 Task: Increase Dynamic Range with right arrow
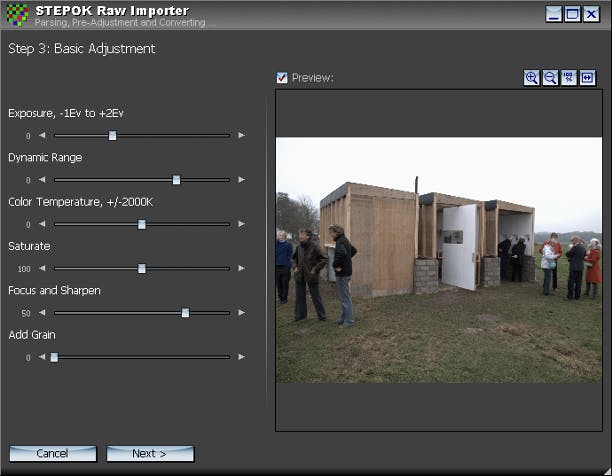click(242, 179)
